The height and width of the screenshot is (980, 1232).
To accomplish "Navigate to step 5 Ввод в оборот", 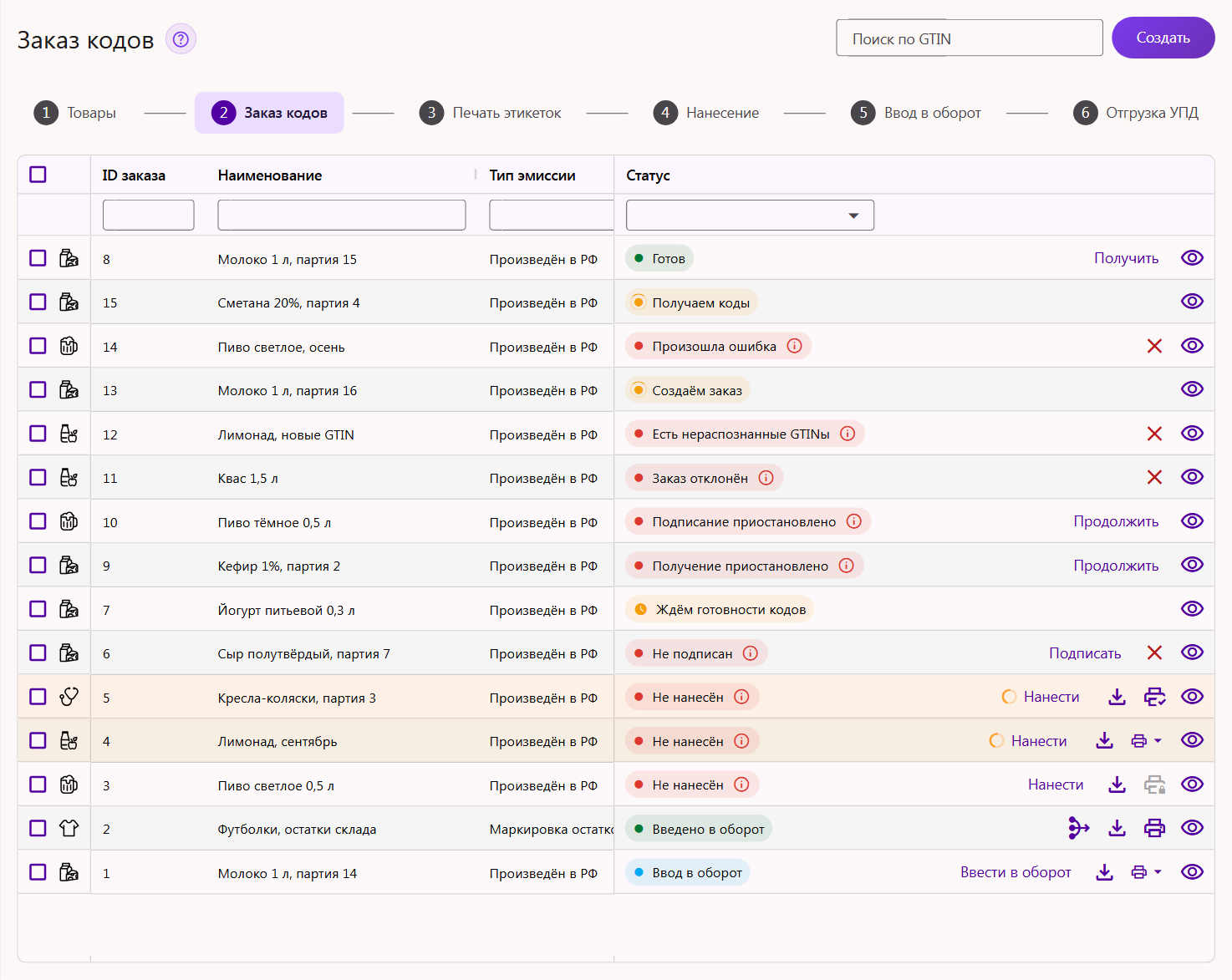I will coord(916,113).
